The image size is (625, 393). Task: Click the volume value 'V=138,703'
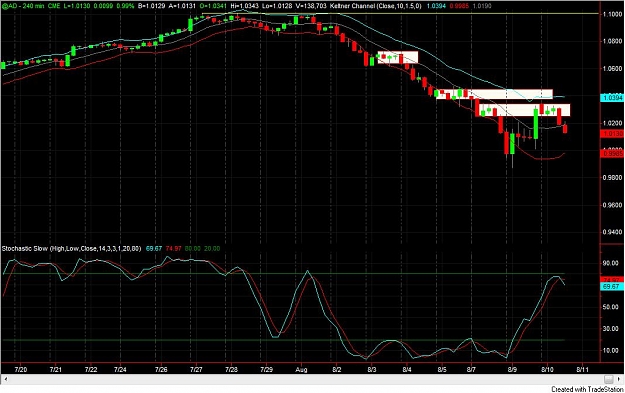coord(311,6)
